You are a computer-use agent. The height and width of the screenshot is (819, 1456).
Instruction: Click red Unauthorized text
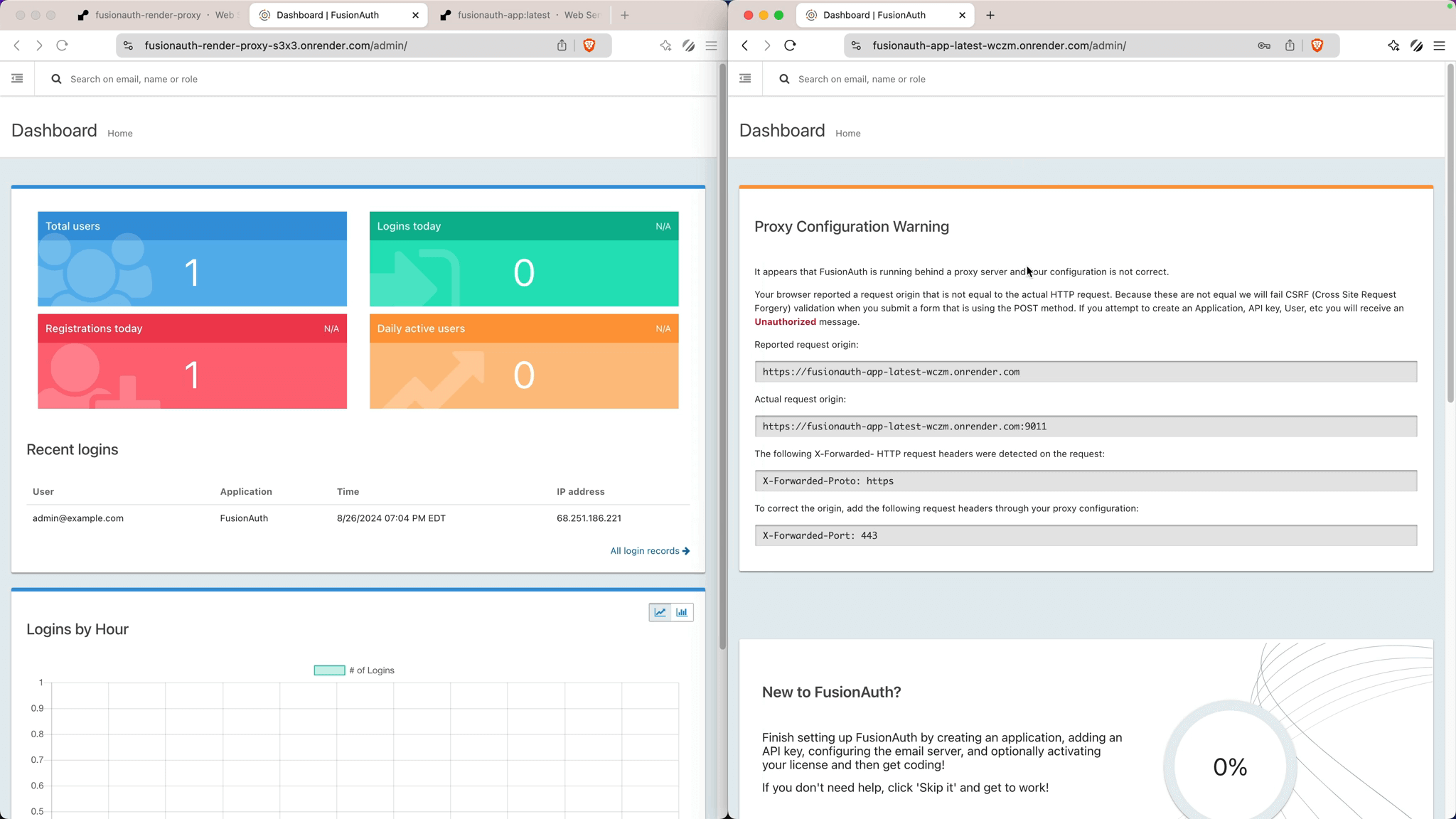pos(785,322)
